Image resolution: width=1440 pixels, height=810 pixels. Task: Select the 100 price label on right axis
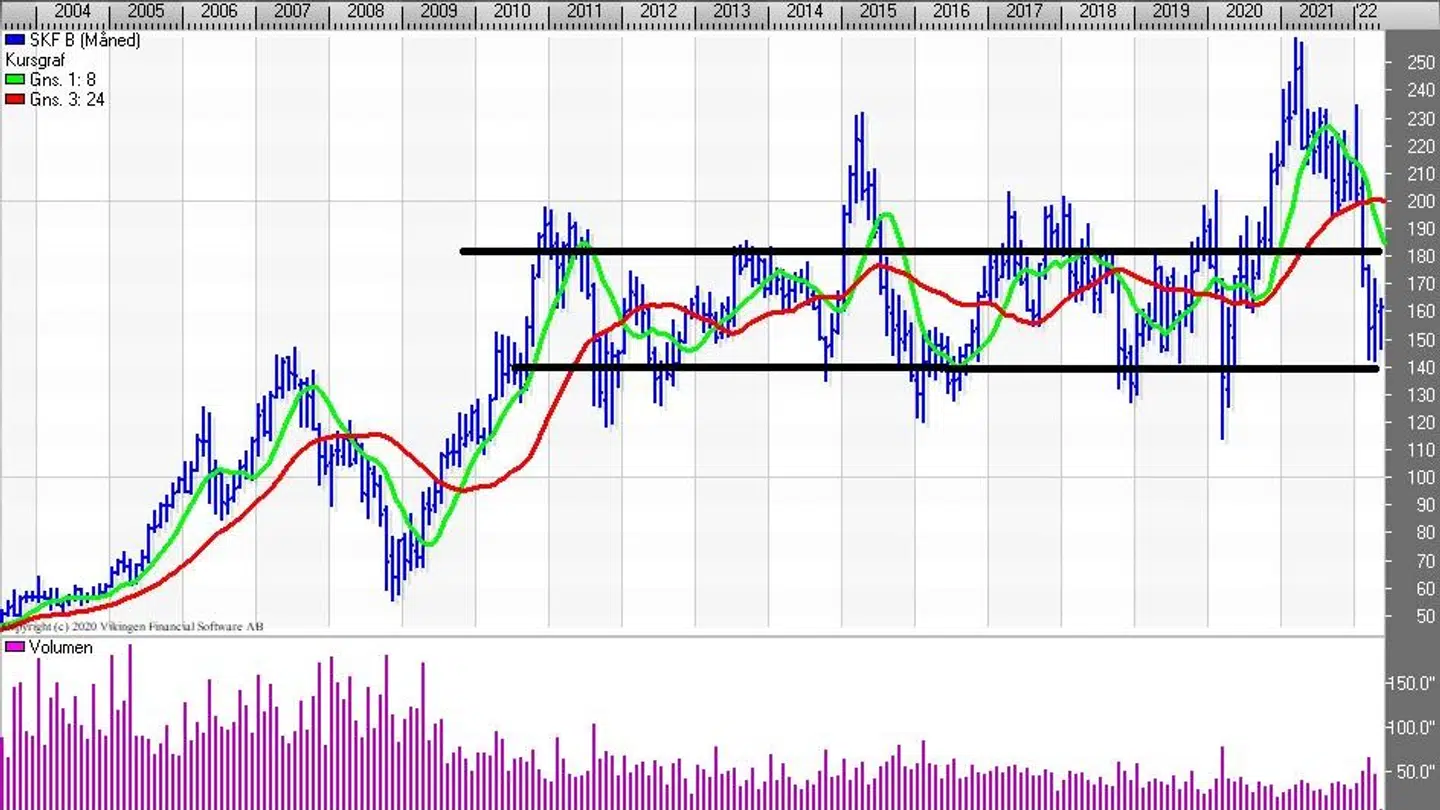1420,477
